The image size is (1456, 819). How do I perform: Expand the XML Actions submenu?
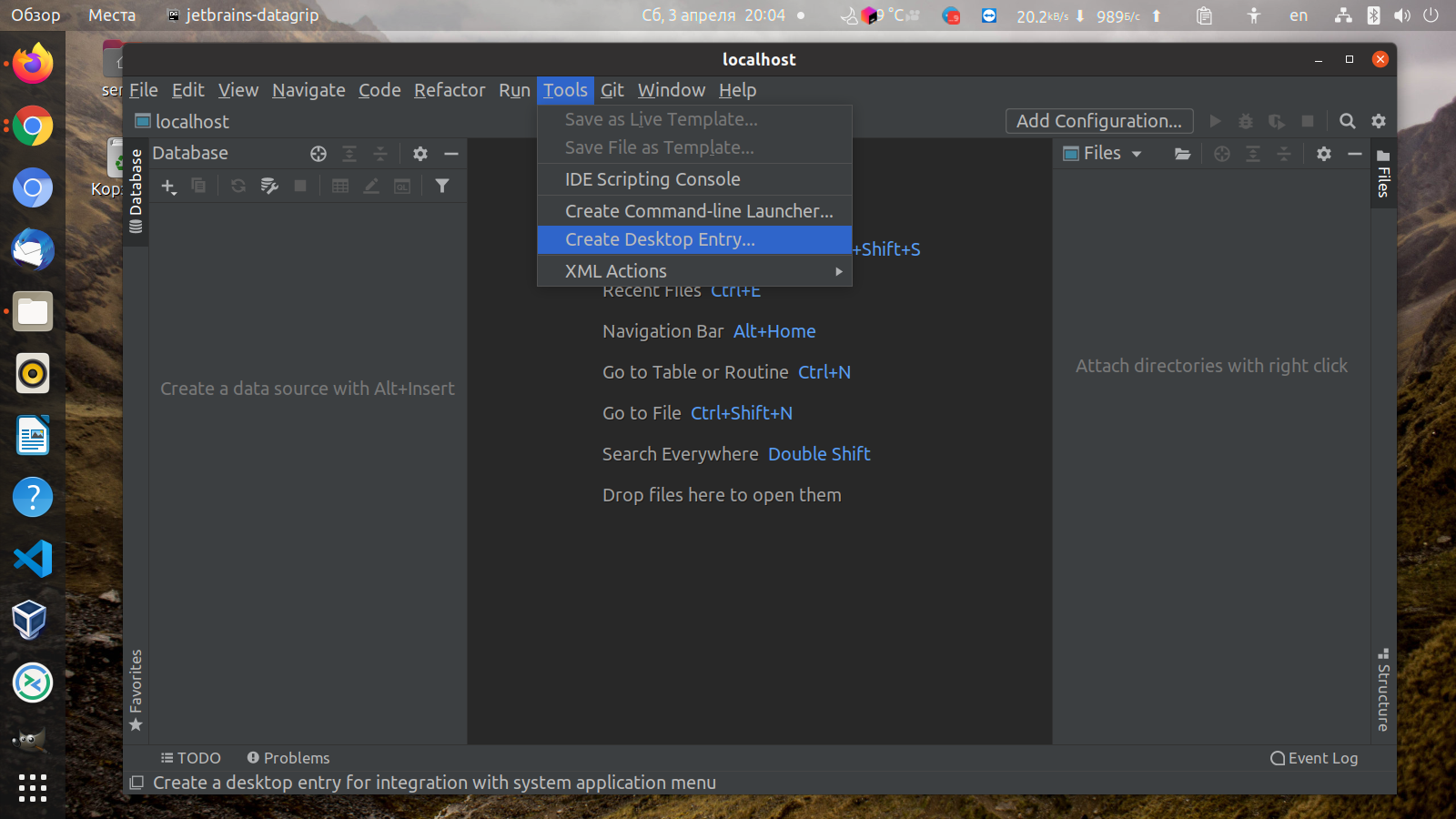coord(694,271)
